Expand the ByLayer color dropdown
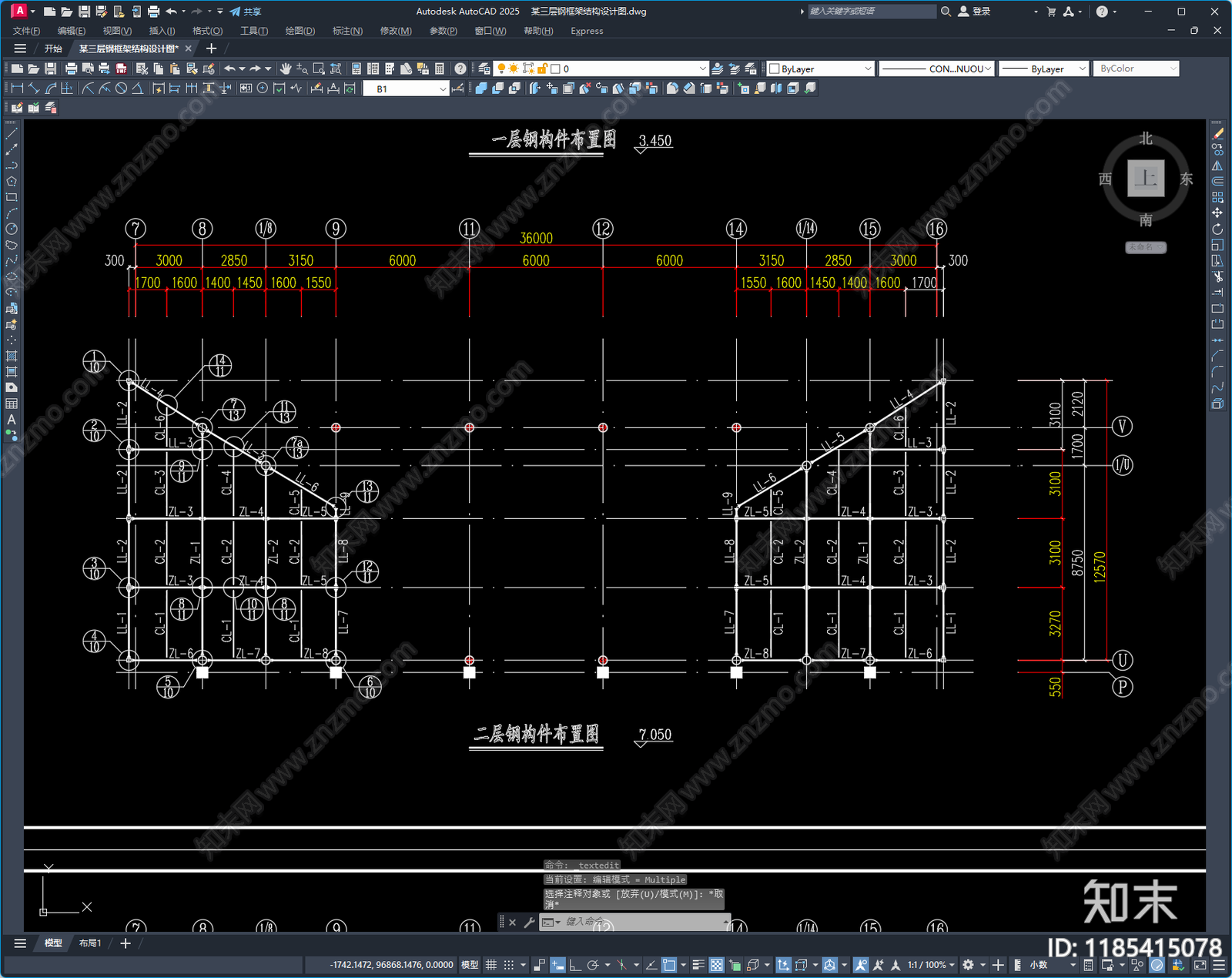 tap(822, 69)
